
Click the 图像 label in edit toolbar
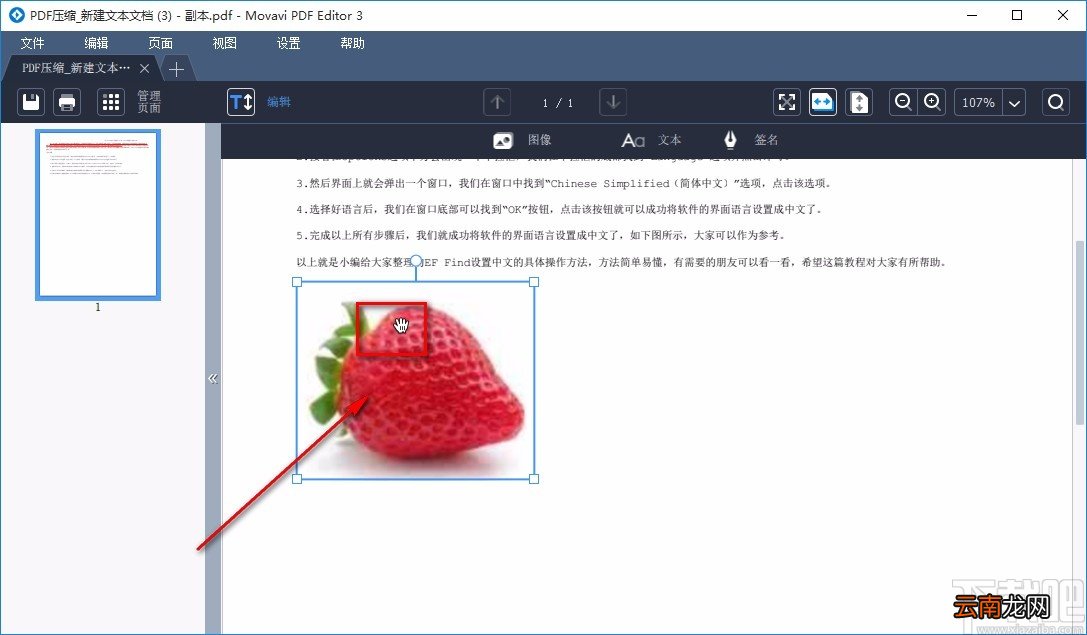pos(539,140)
